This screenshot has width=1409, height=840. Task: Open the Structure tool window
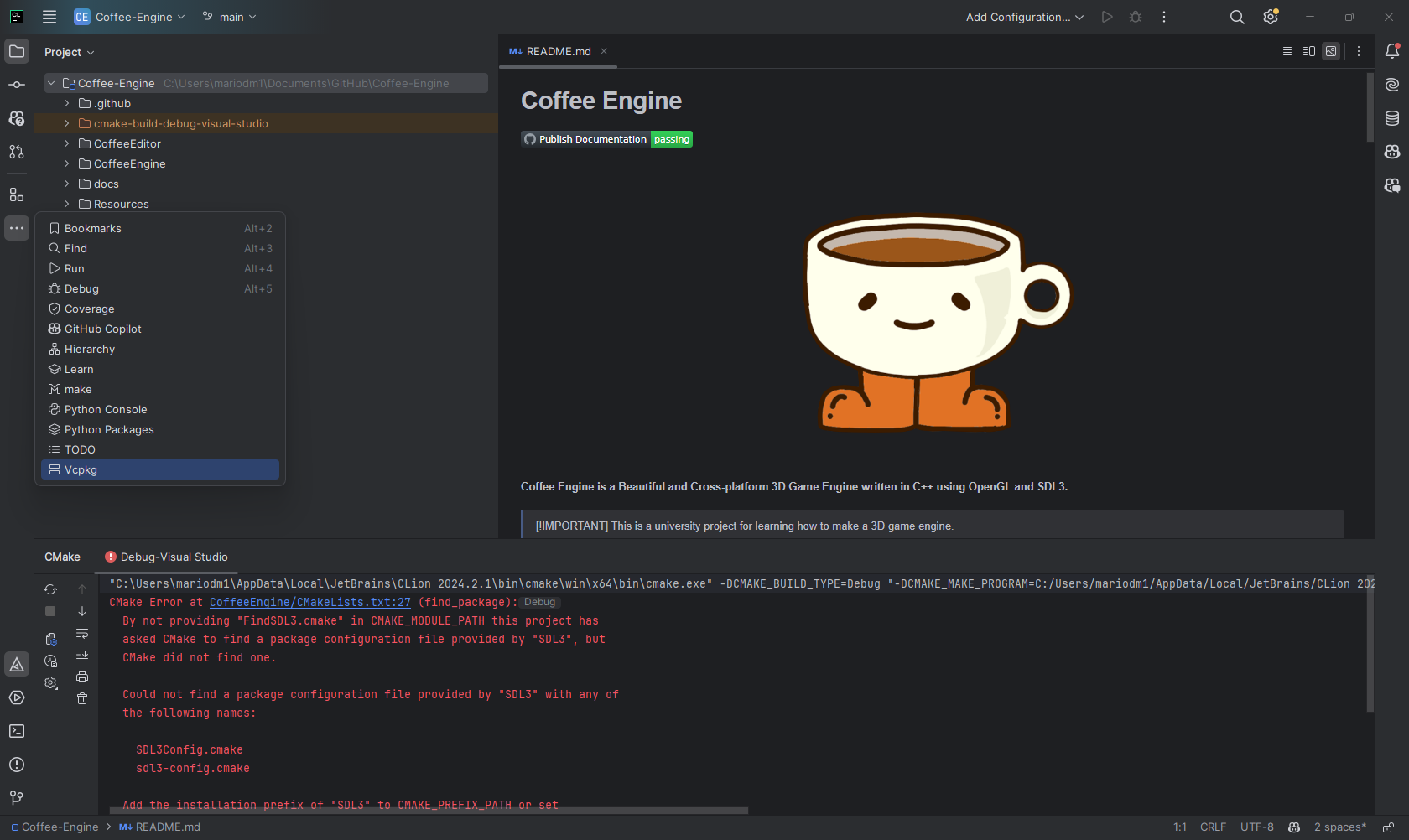[17, 194]
